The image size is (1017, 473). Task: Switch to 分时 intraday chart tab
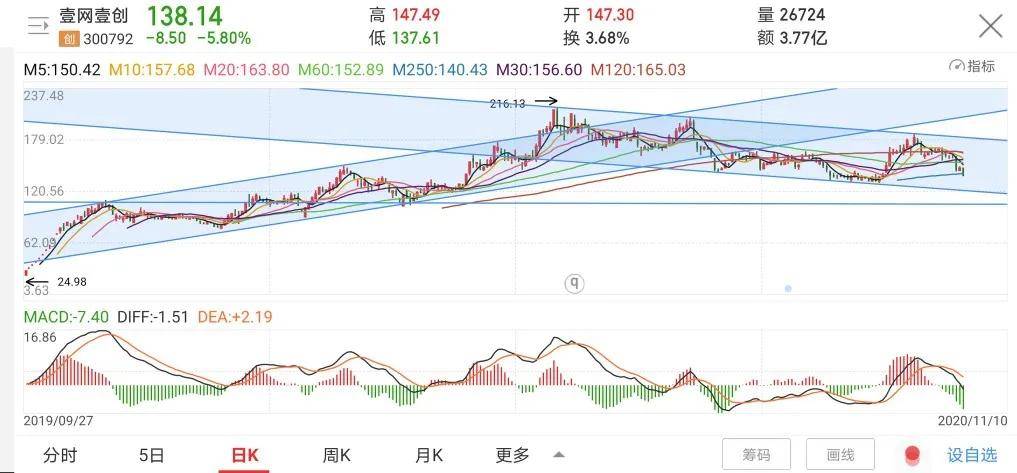[59, 455]
